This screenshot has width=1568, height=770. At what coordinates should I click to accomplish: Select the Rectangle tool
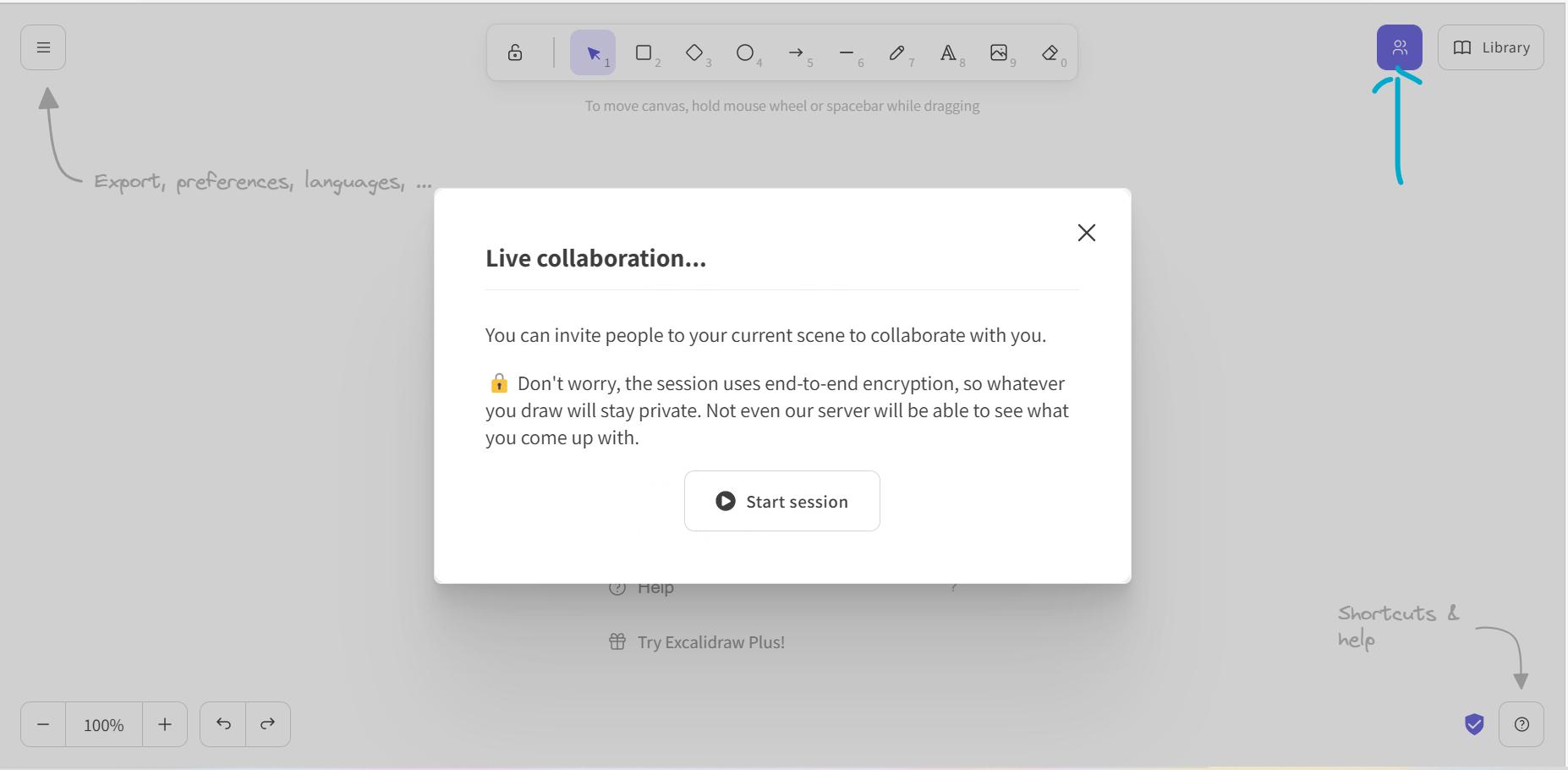click(x=644, y=52)
